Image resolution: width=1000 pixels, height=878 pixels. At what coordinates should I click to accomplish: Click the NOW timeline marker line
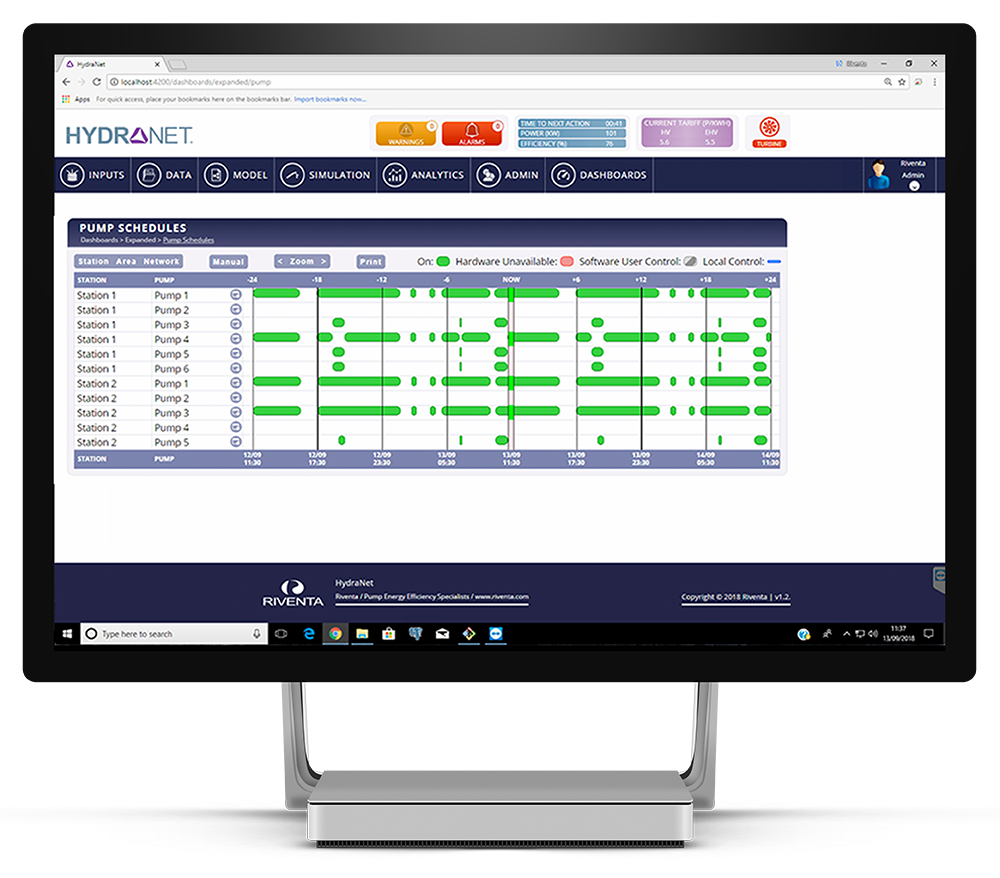pos(511,369)
